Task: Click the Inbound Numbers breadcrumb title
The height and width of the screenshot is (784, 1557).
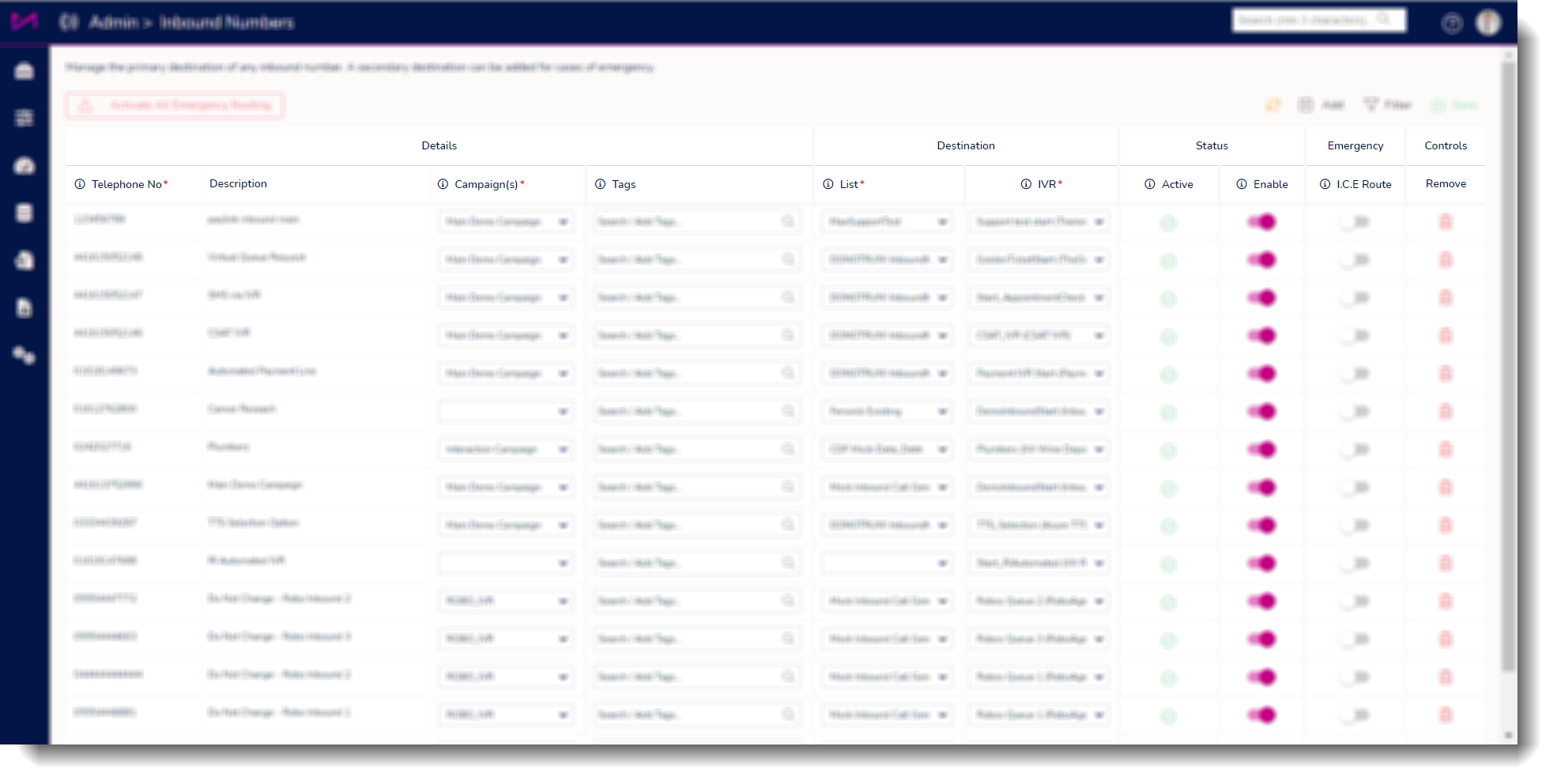Action: (227, 22)
